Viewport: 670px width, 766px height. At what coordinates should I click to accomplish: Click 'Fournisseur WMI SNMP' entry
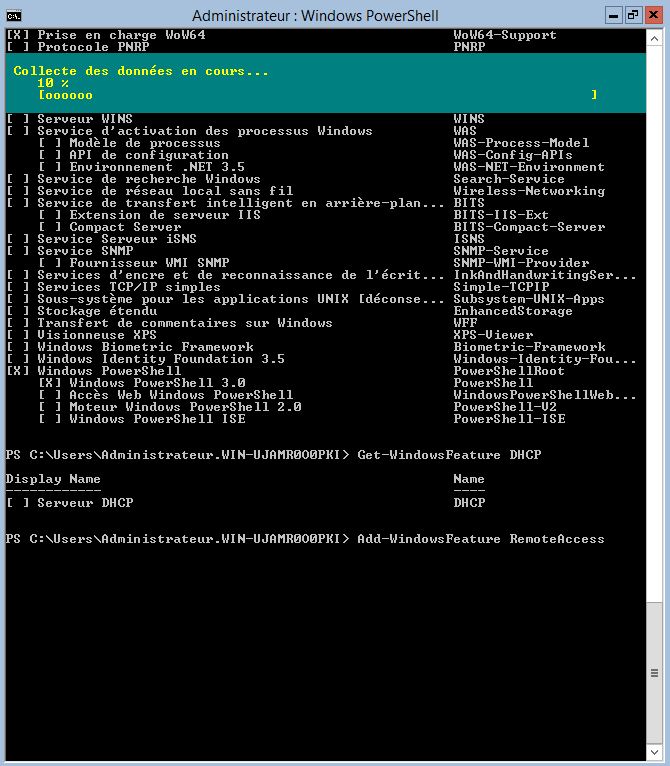(149, 263)
